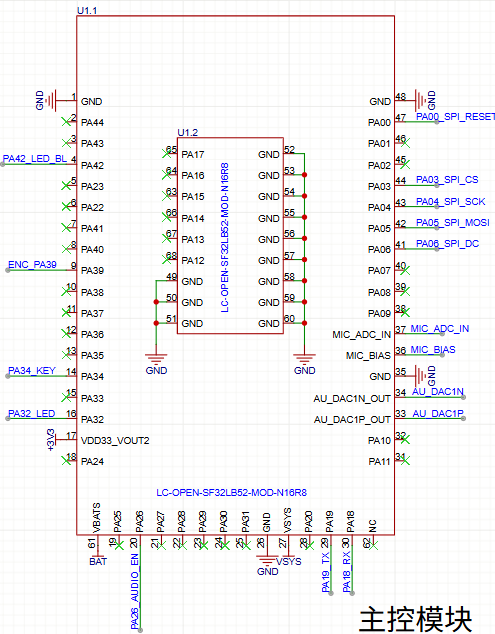
Task: Click the PA36 pin name
Action: 92,334
